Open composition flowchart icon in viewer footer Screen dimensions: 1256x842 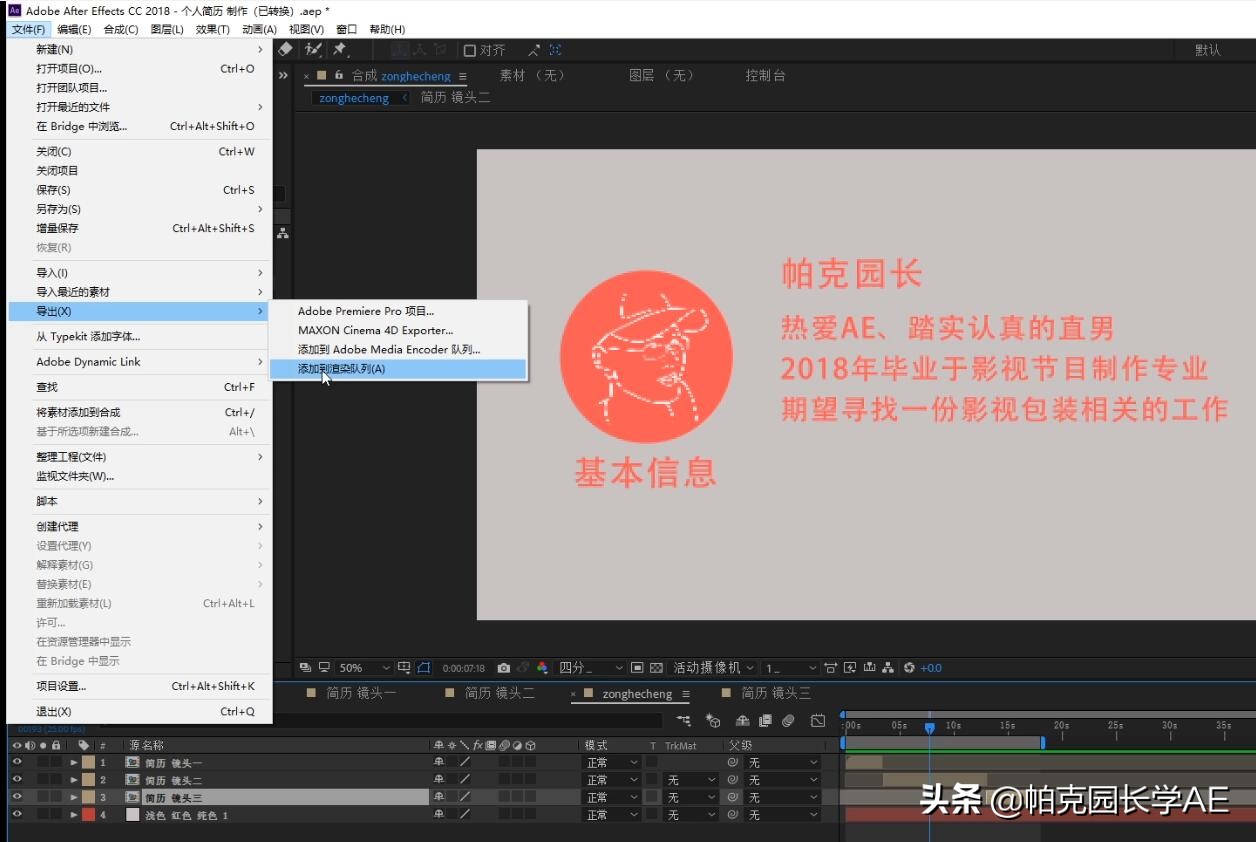(889, 668)
